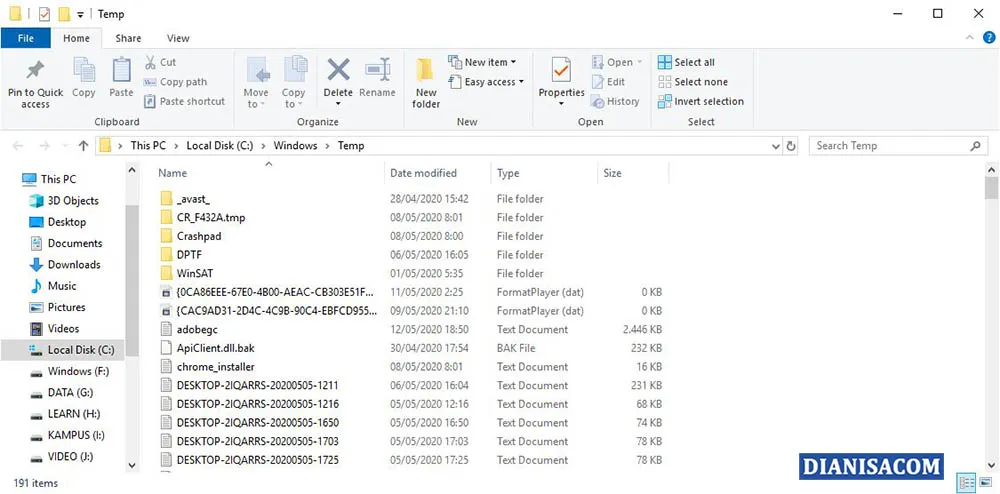Select Pictures in navigation pane

point(57,307)
